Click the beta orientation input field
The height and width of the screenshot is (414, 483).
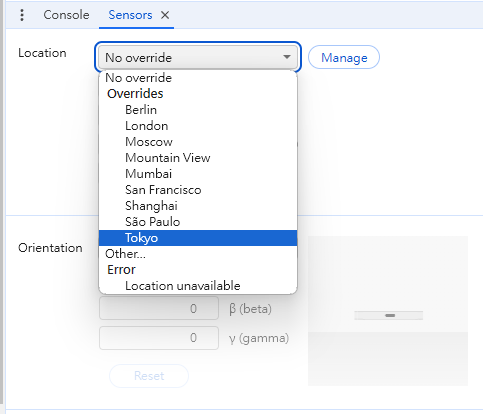coord(159,308)
